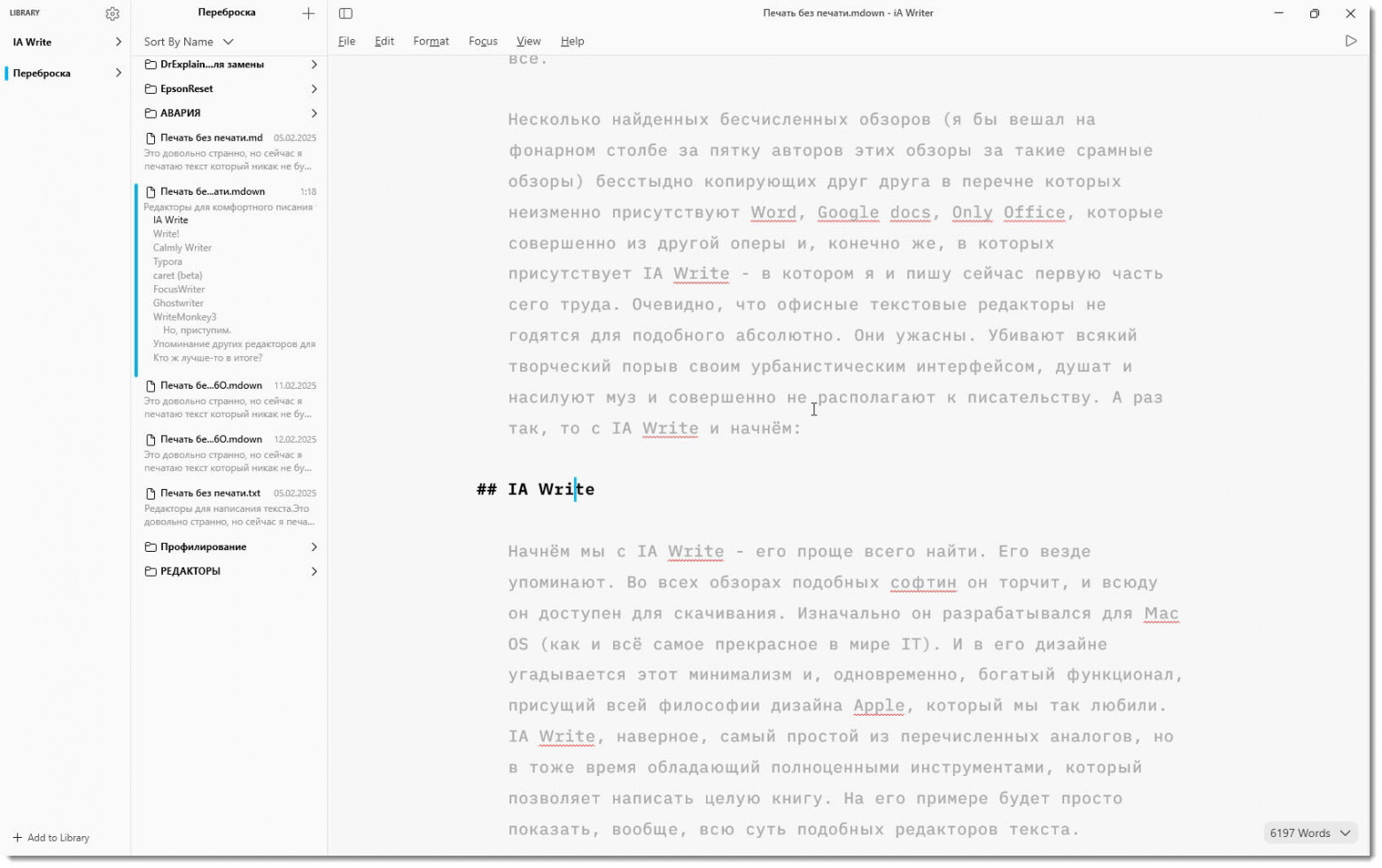
Task: Expand the DrExplain folder arrow
Action: [314, 65]
